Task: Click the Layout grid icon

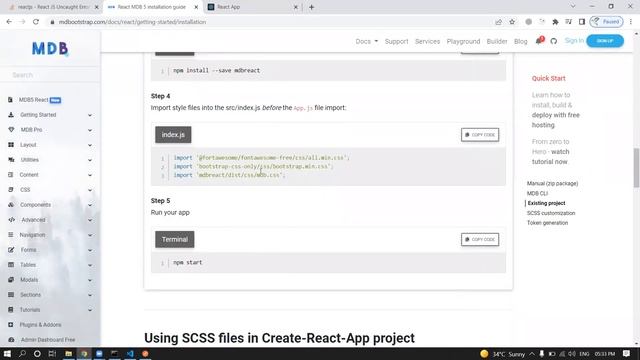Action: click(x=11, y=145)
